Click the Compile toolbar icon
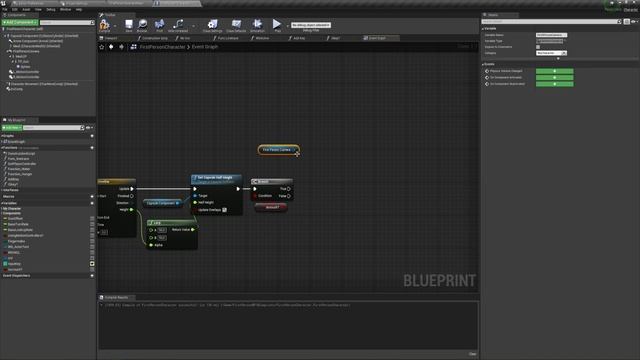Image resolution: width=640 pixels, height=360 pixels. coord(104,24)
